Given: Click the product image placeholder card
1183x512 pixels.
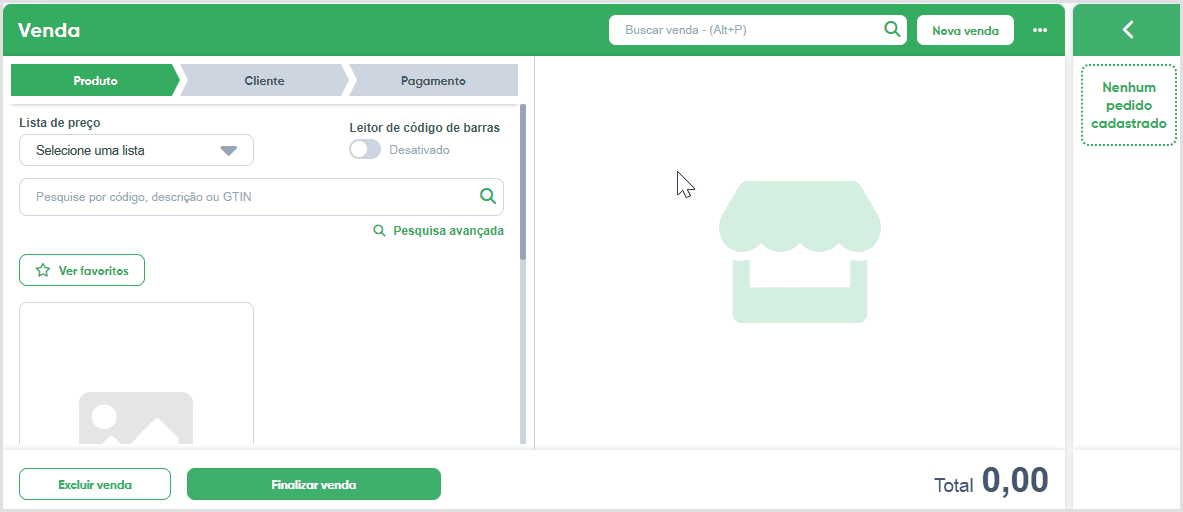Looking at the screenshot, I should click(x=137, y=373).
